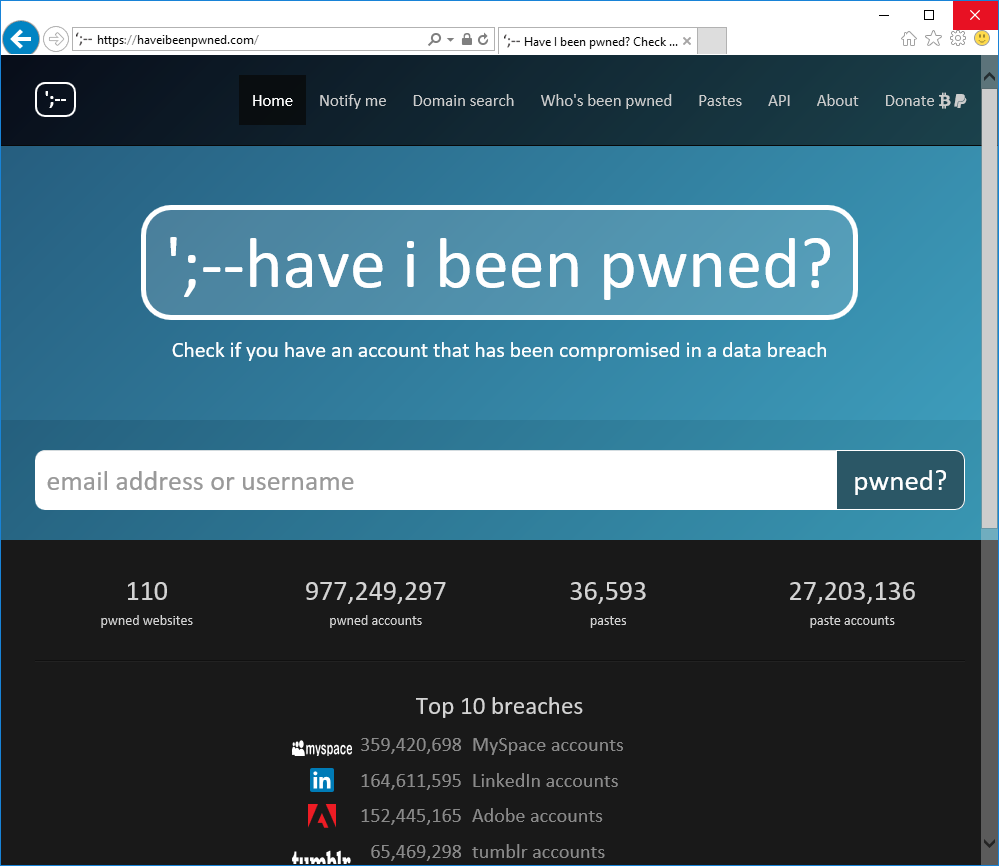999x866 pixels.
Task: Maximize the browser window
Action: 929,15
